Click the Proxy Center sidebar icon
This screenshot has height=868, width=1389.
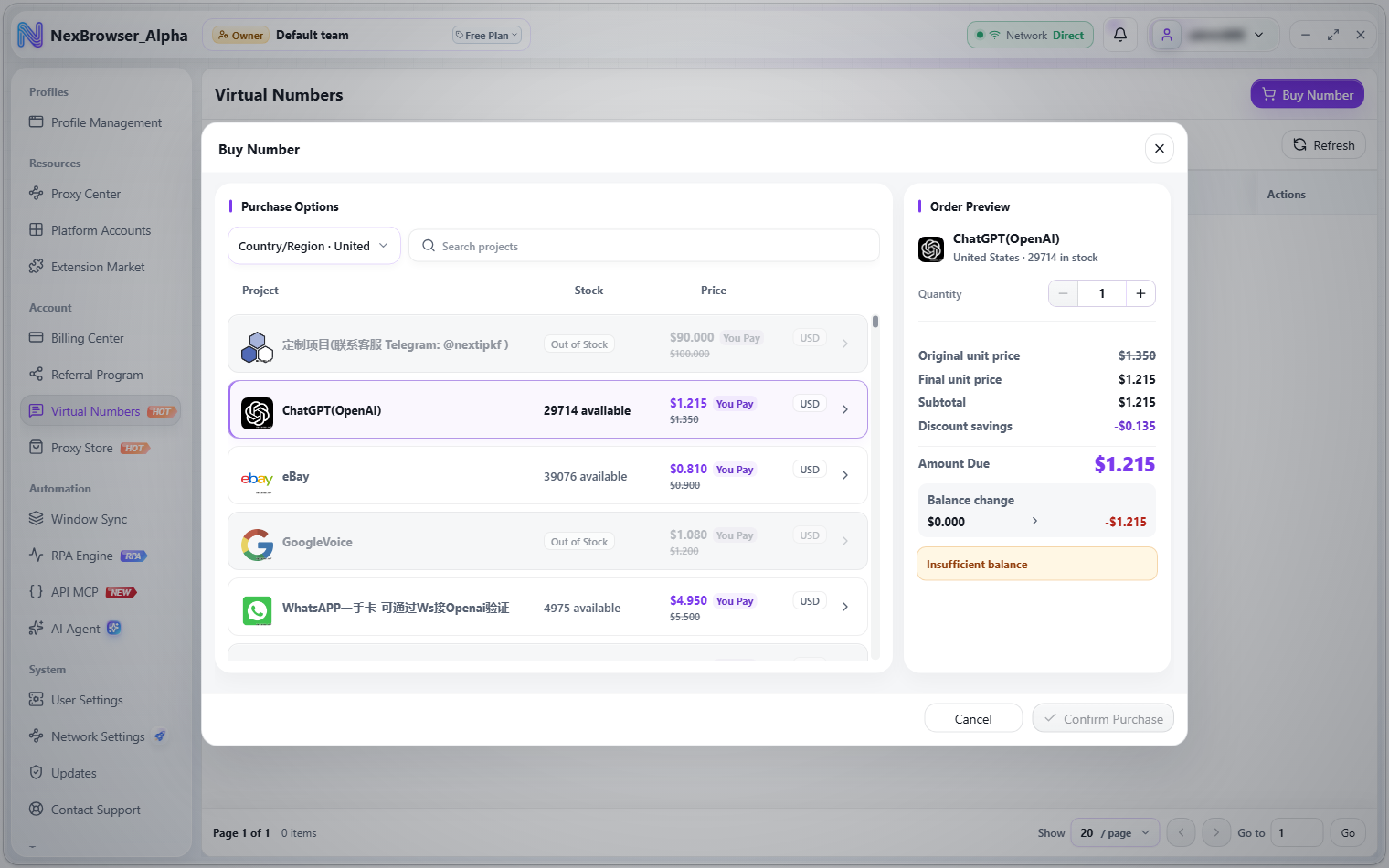pos(37,193)
